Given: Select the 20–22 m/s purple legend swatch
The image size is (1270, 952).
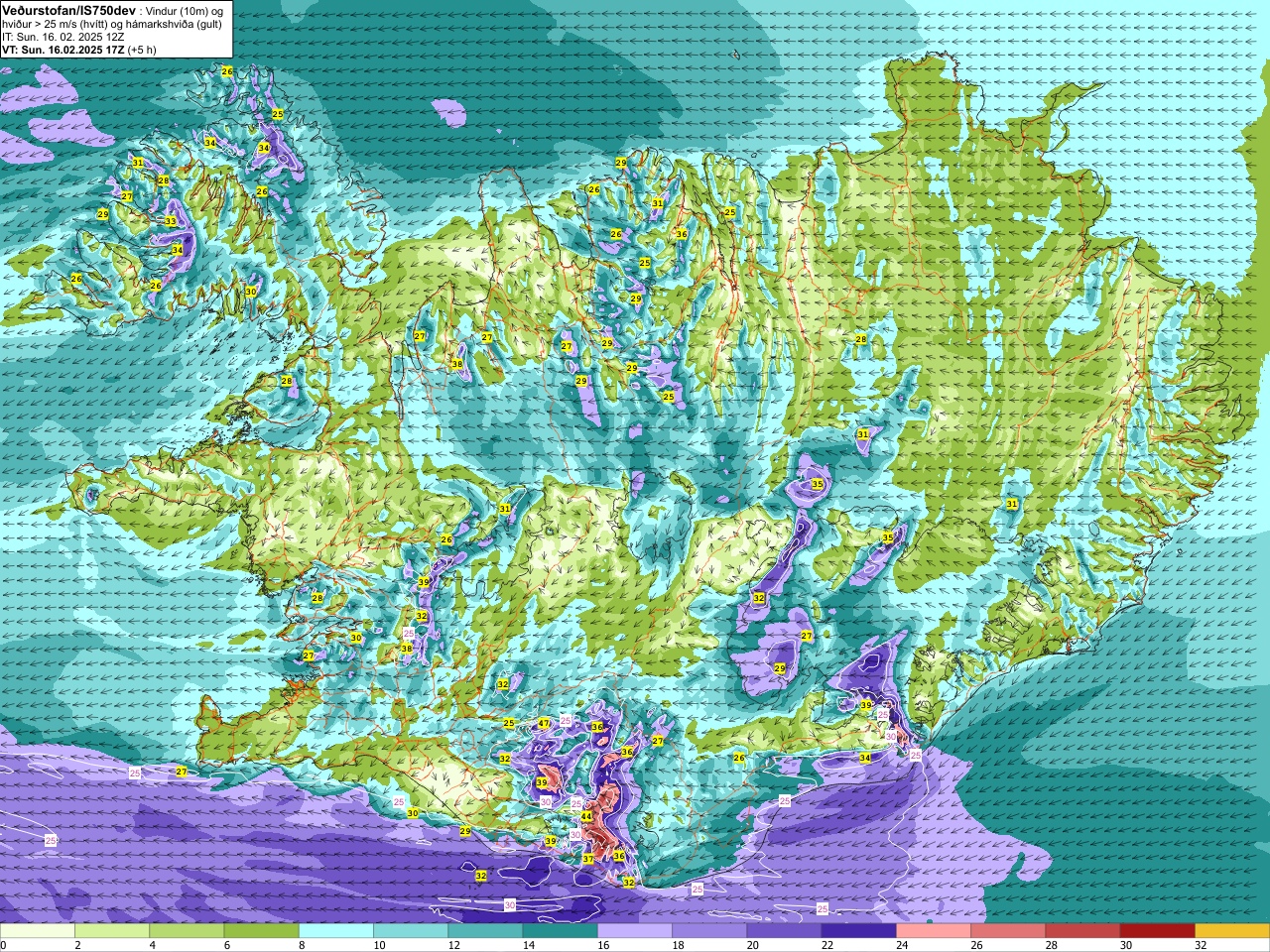Looking at the screenshot, I should pos(784,931).
